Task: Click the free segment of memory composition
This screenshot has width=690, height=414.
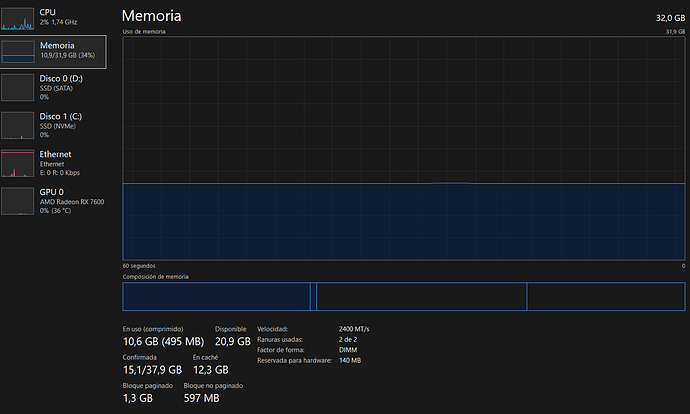Action: tap(605, 296)
